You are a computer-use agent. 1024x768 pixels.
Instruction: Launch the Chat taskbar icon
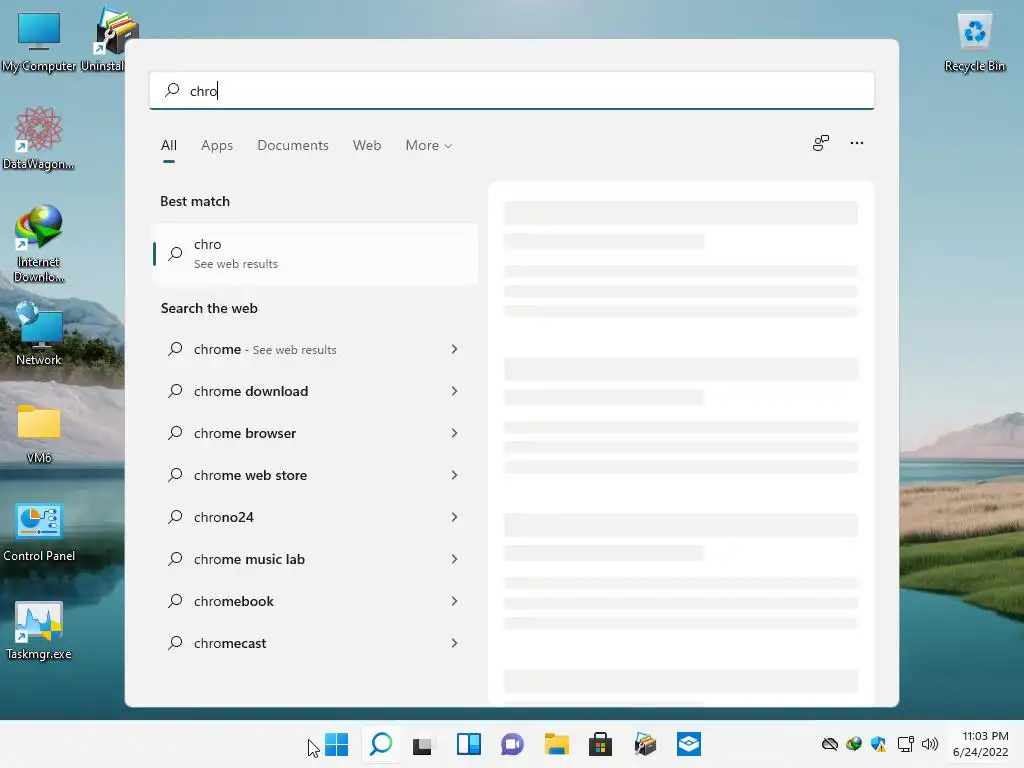tap(512, 744)
